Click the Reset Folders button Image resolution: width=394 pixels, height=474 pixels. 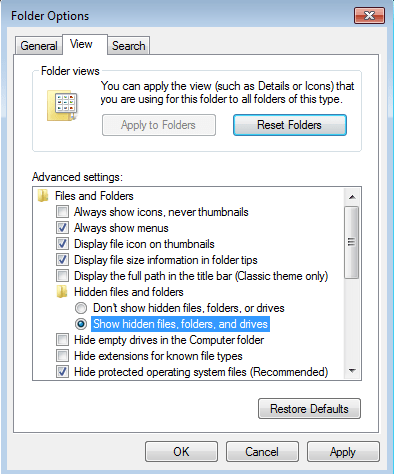[x=290, y=125]
